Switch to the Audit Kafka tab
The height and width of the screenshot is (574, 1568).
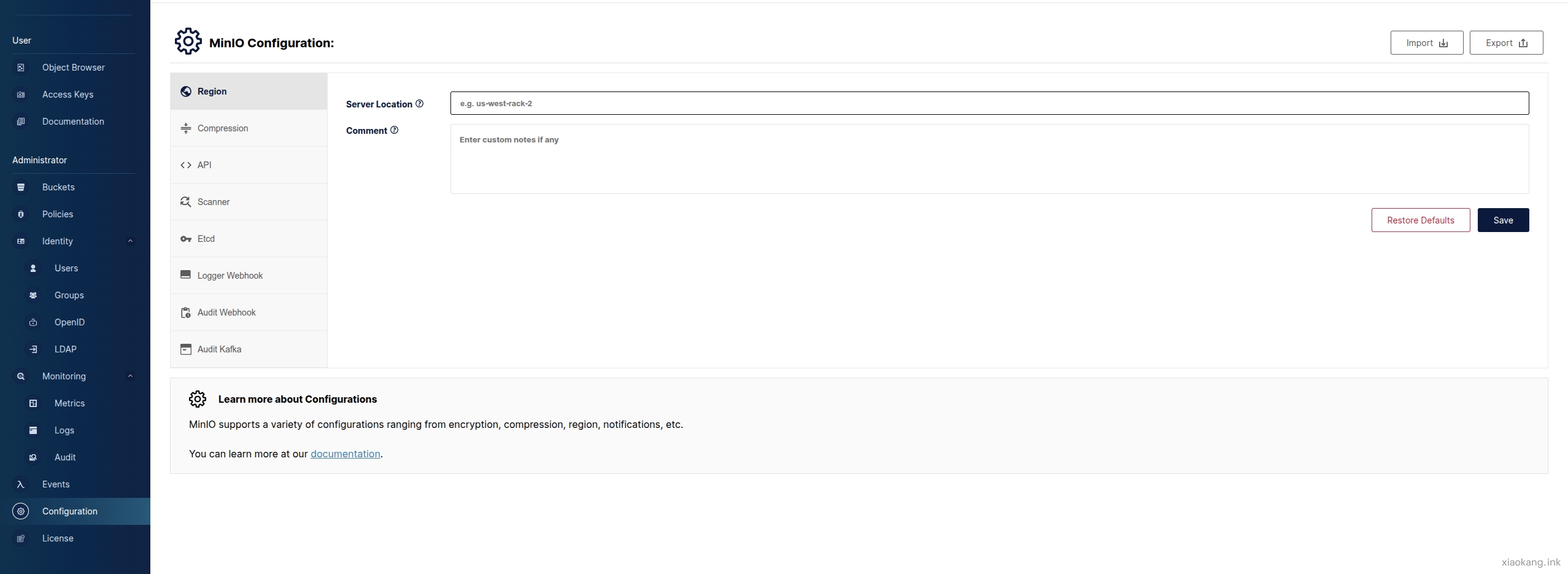pos(249,349)
